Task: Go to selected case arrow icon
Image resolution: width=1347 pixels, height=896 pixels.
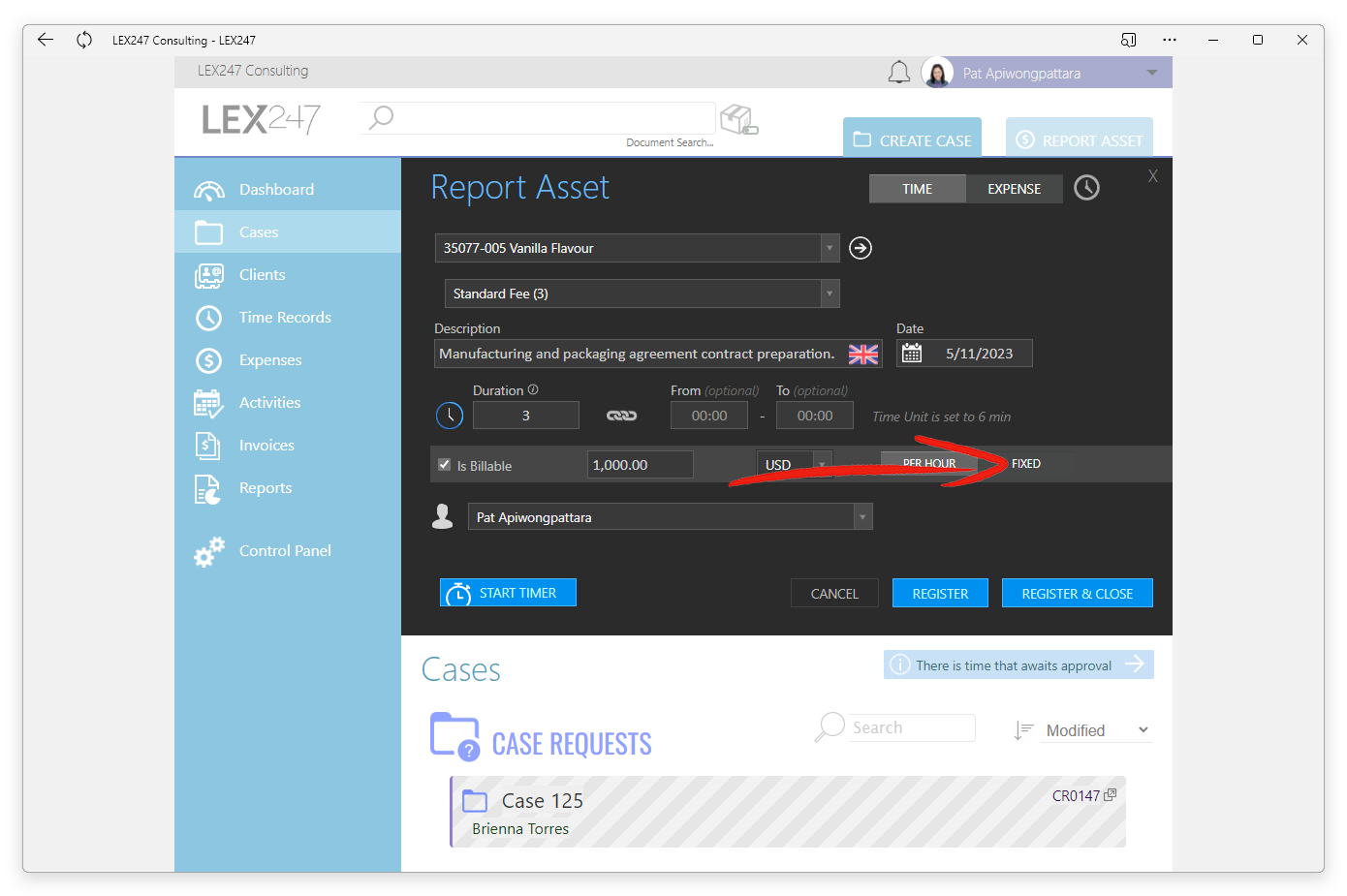Action: click(861, 248)
